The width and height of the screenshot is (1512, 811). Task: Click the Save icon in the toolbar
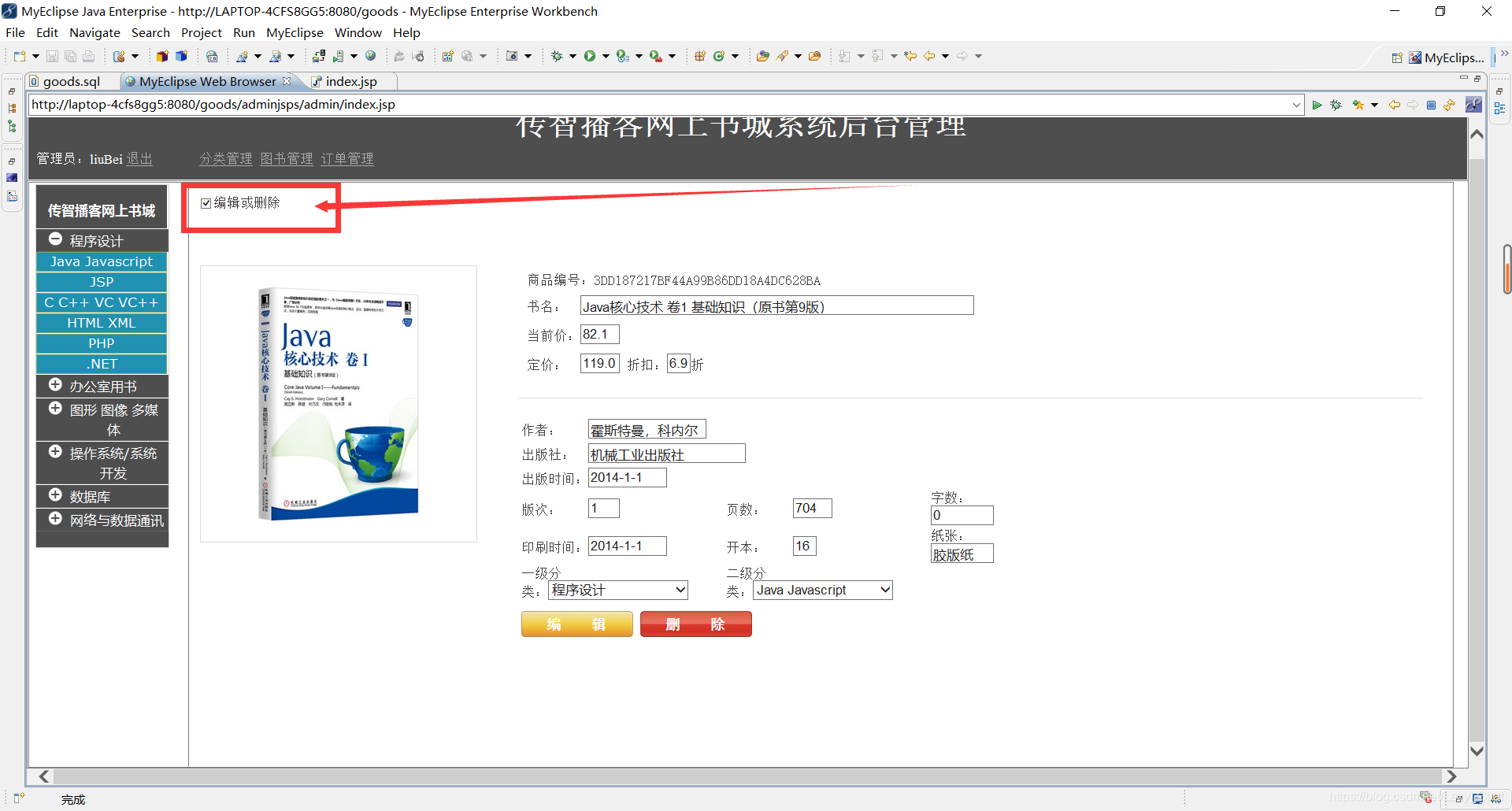(x=52, y=56)
